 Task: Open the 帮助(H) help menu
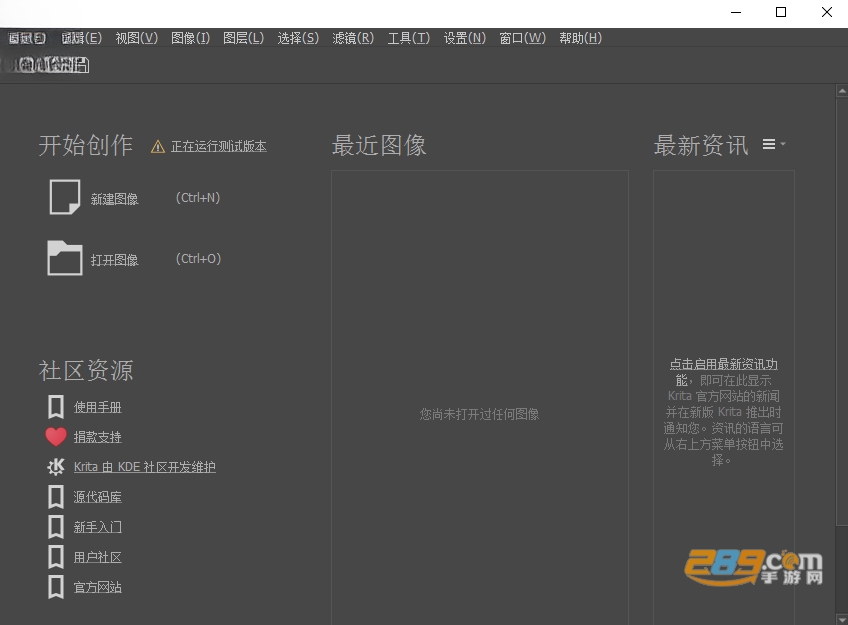580,38
